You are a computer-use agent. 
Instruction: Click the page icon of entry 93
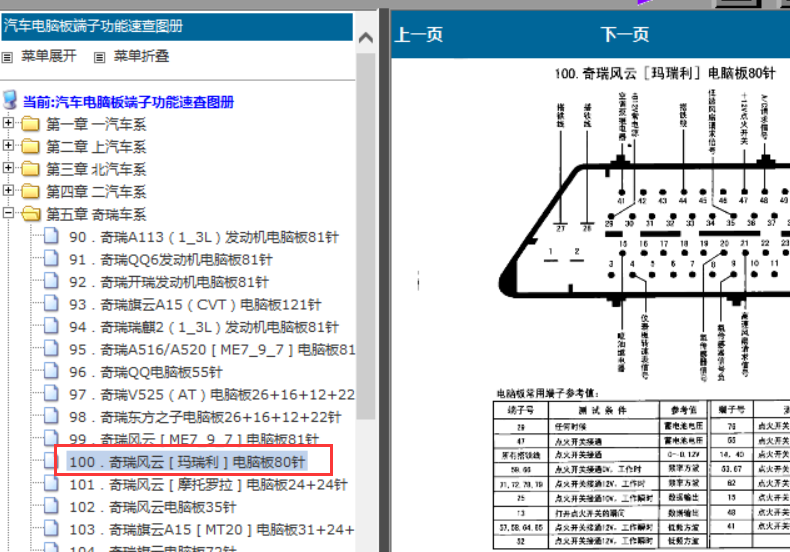coord(51,303)
